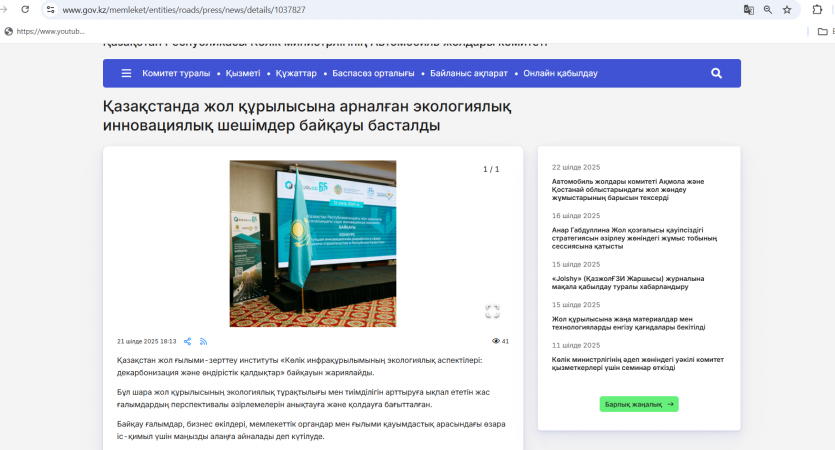Click the article photo with Kazakhstan flag
This screenshot has height=450, width=835.
tap(313, 243)
